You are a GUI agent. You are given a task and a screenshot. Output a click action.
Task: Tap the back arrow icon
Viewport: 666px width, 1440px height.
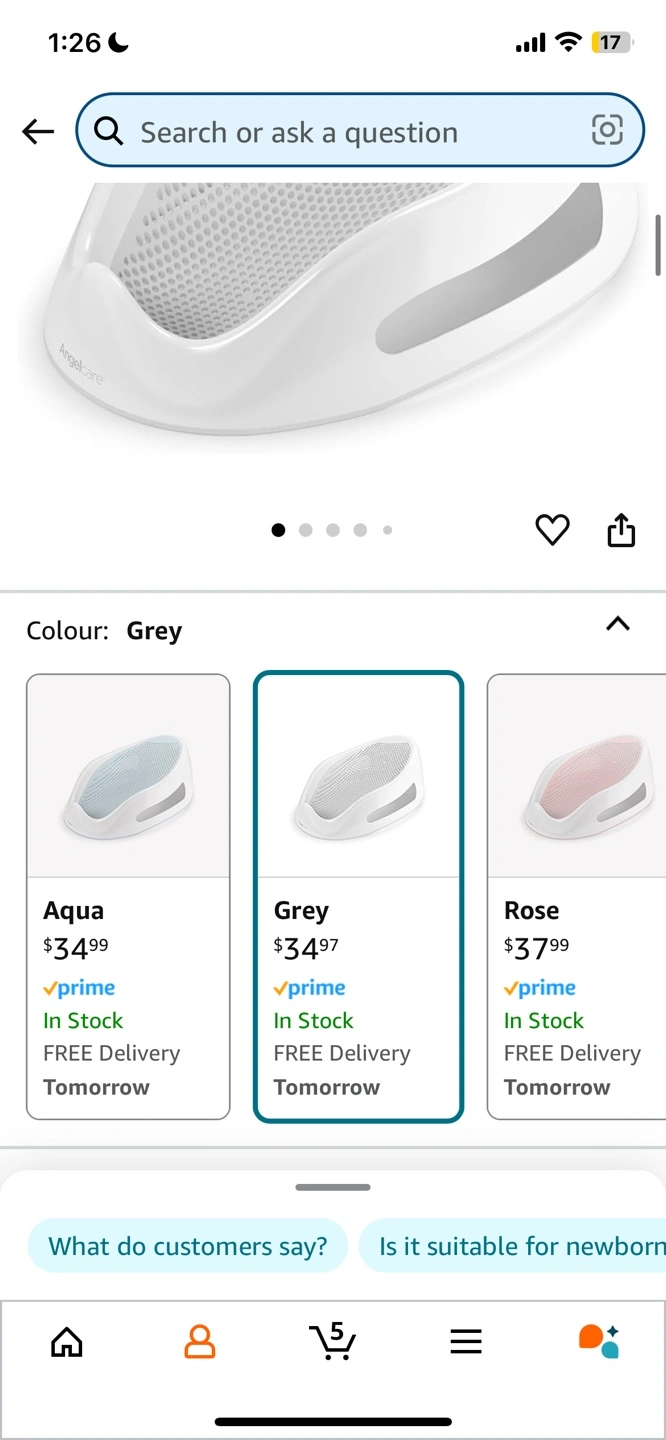coord(38,131)
